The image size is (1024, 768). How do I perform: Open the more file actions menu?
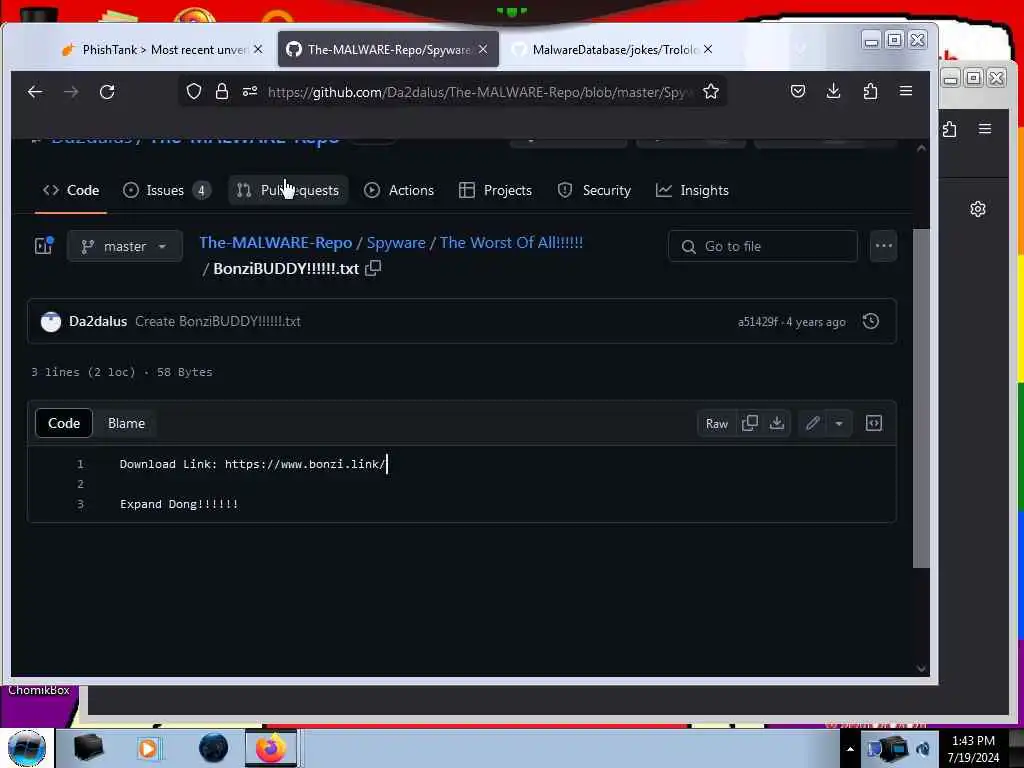[884, 246]
